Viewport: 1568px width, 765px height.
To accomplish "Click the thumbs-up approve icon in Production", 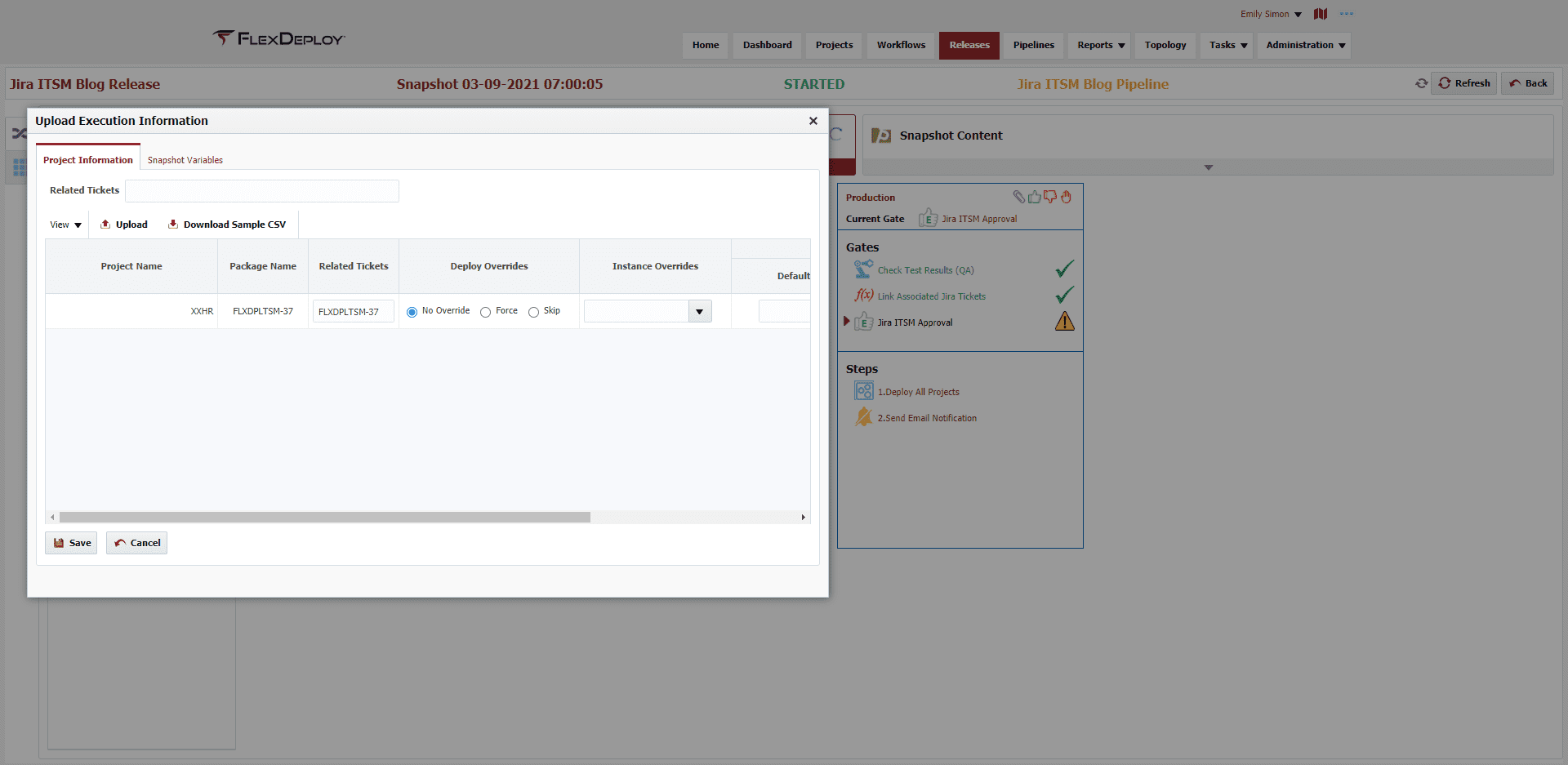I will coord(1035,197).
